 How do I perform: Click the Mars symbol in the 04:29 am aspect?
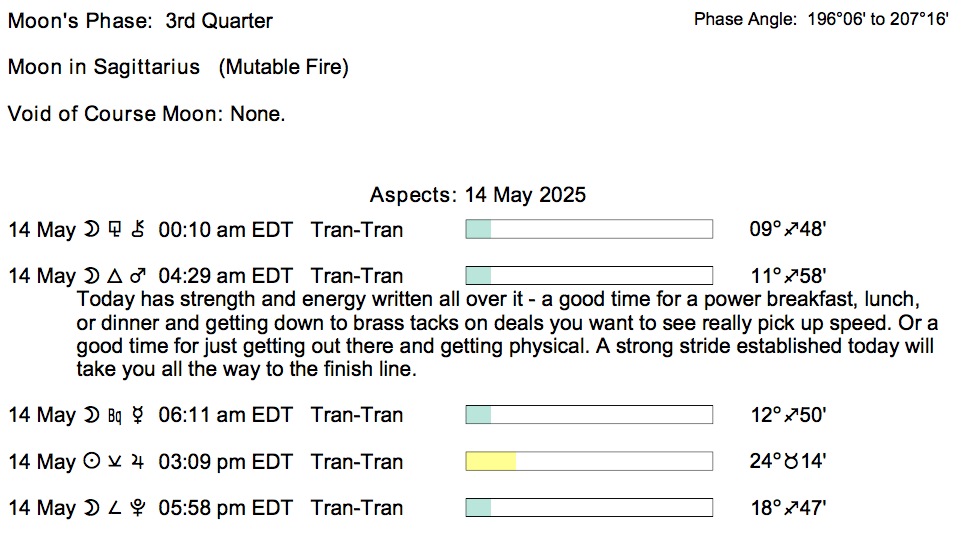pyautogui.click(x=139, y=276)
